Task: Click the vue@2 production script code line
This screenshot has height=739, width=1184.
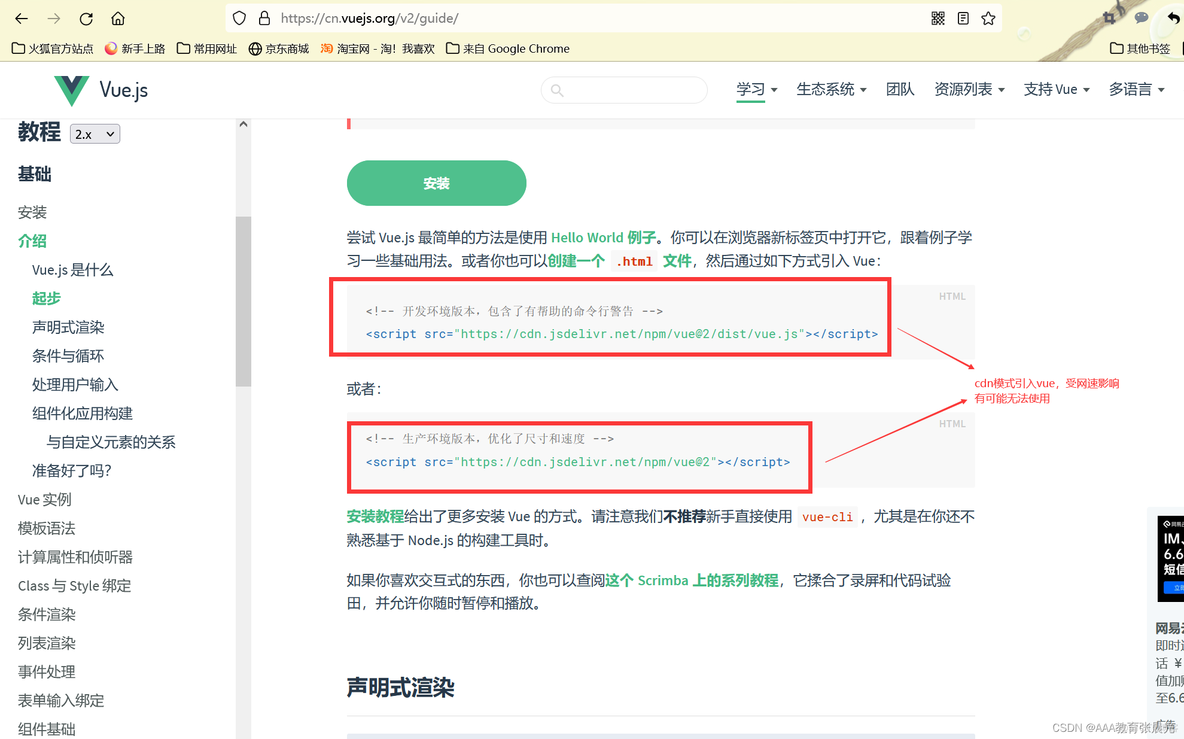Action: (578, 462)
